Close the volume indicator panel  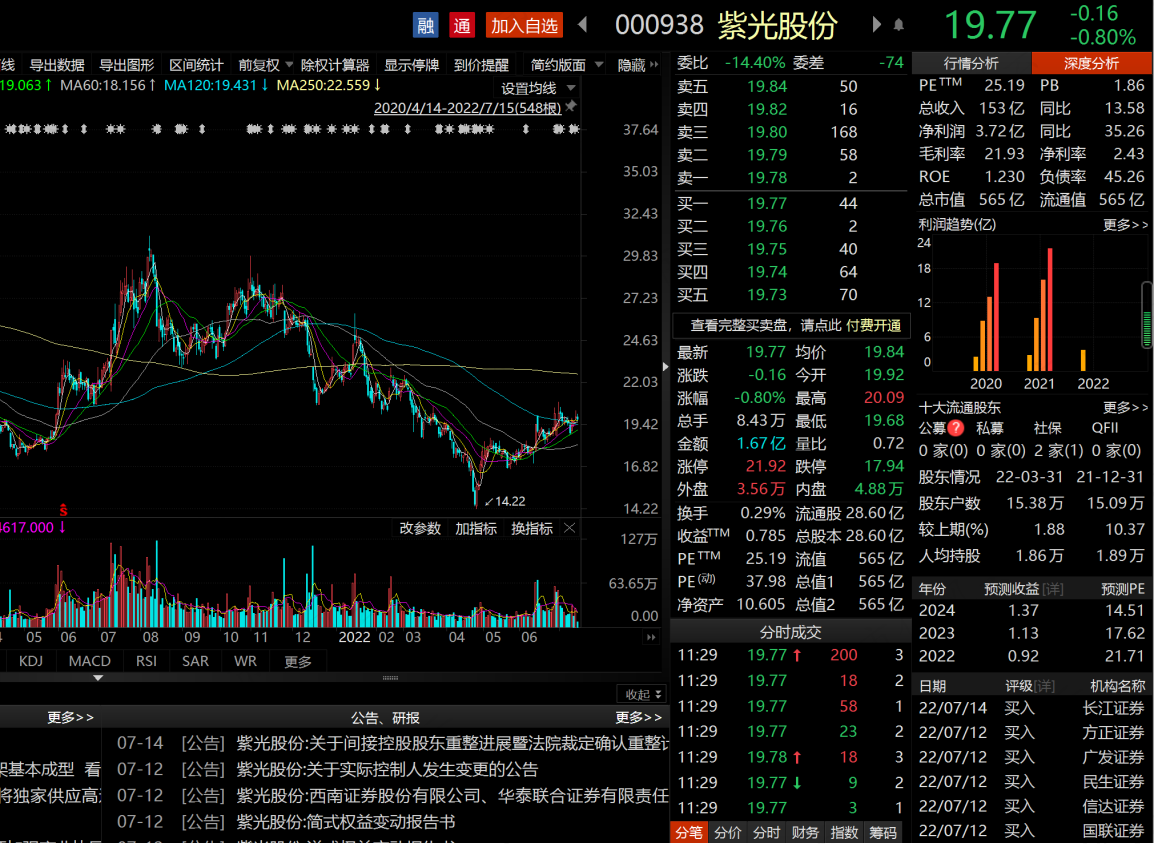click(569, 528)
